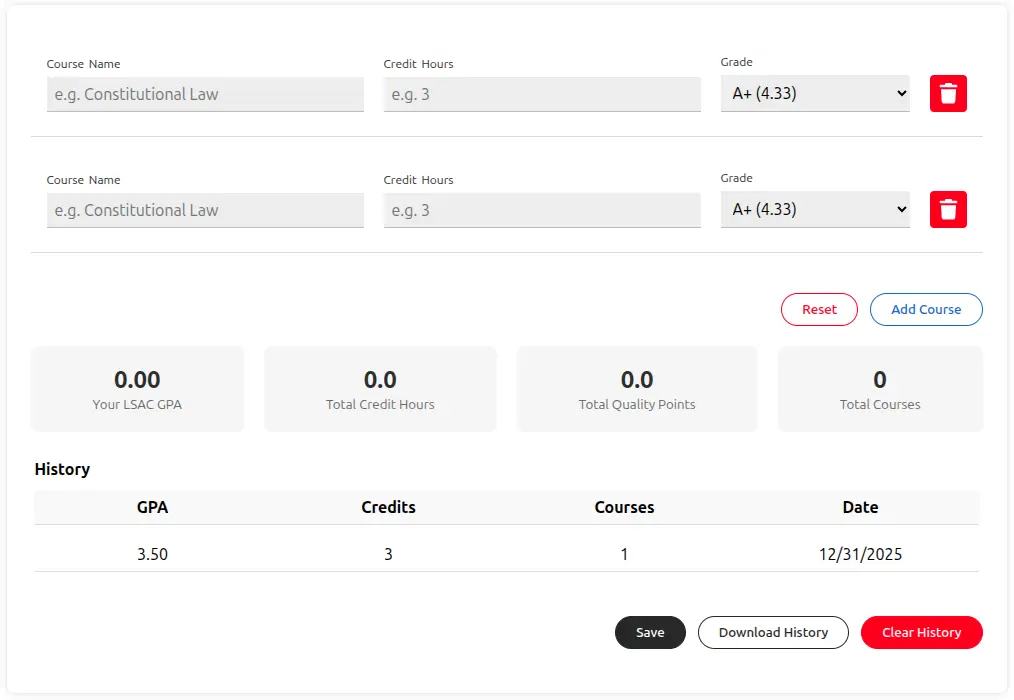Select the Your LSAC GPA summary card
This screenshot has height=700, width=1014.
[137, 389]
